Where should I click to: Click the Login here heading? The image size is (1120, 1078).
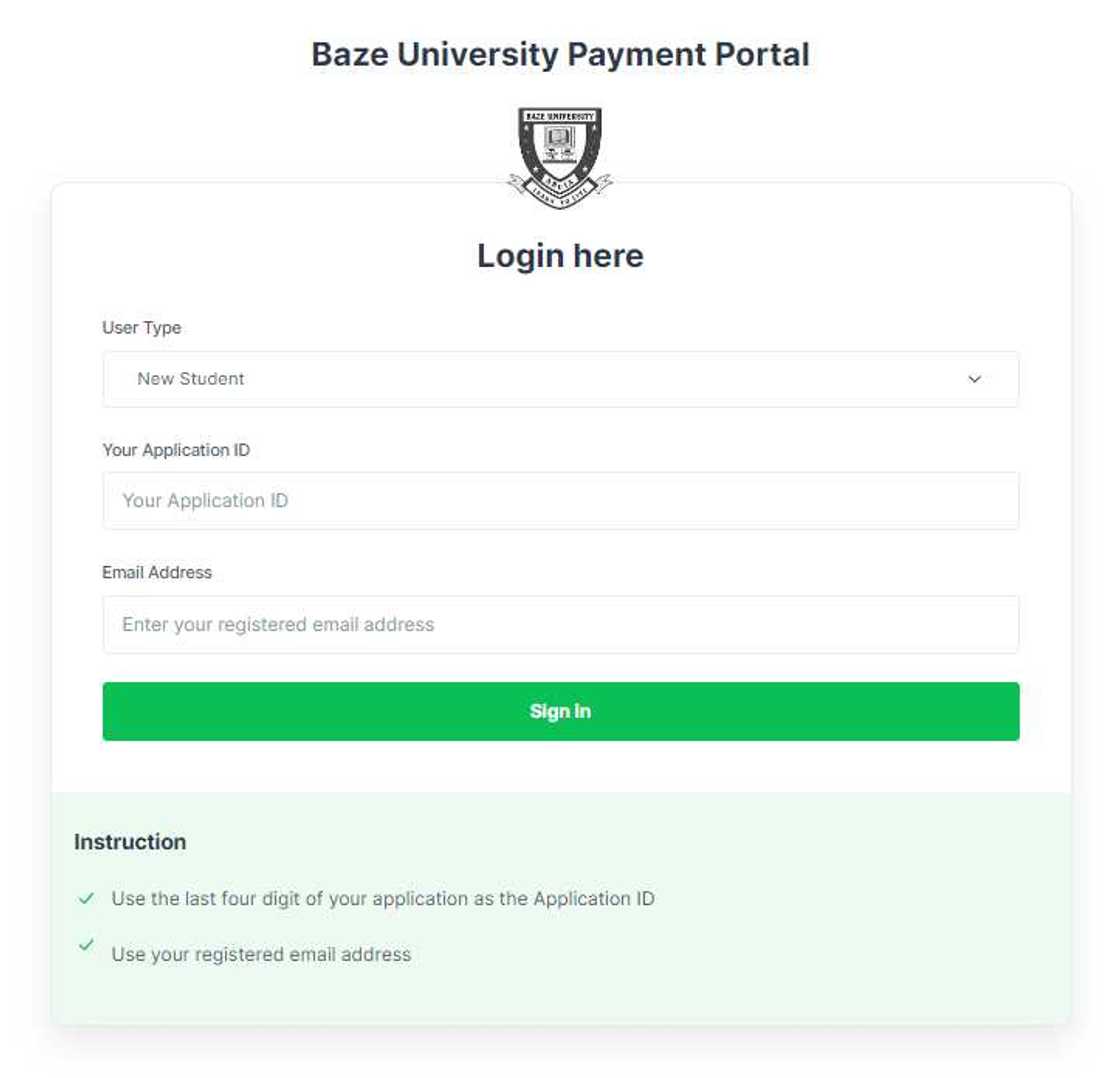[x=560, y=257]
